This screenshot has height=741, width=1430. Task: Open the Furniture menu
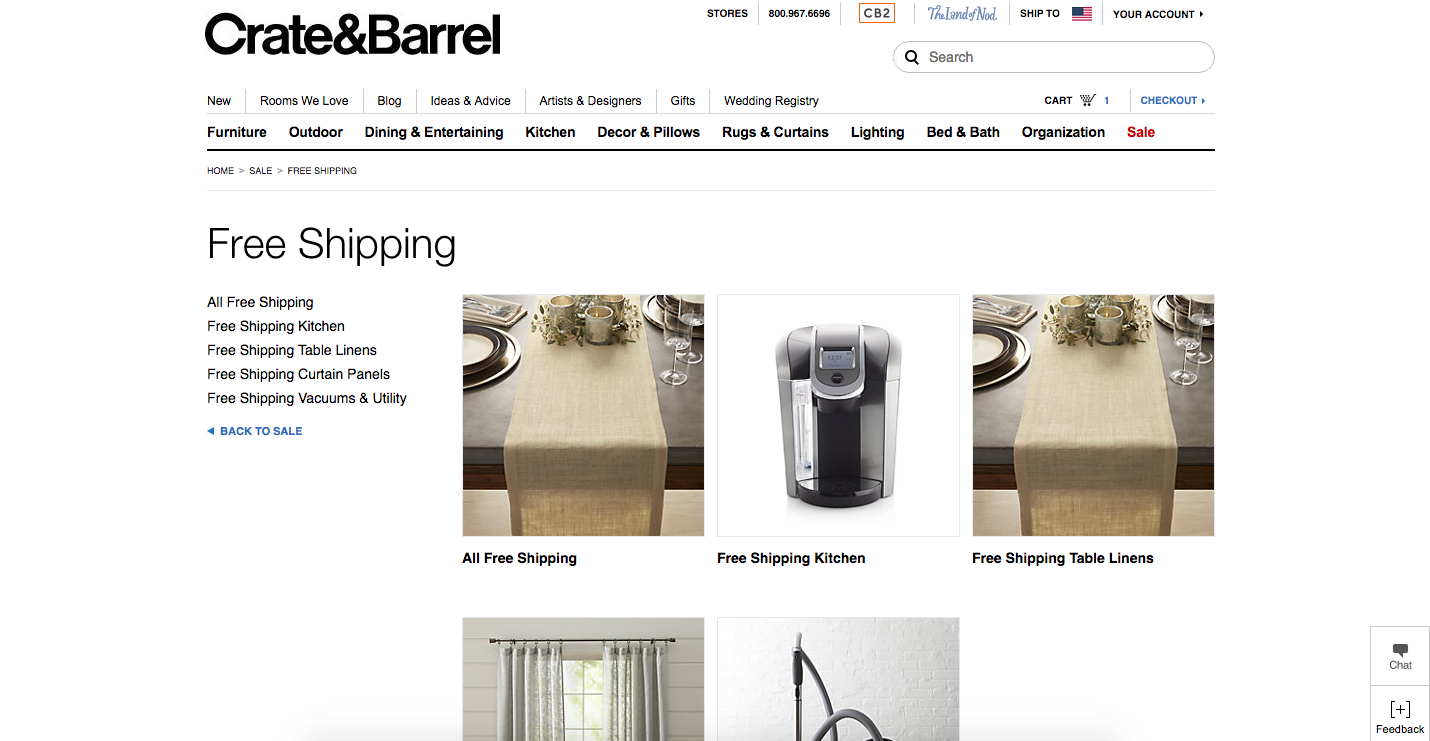[x=237, y=132]
